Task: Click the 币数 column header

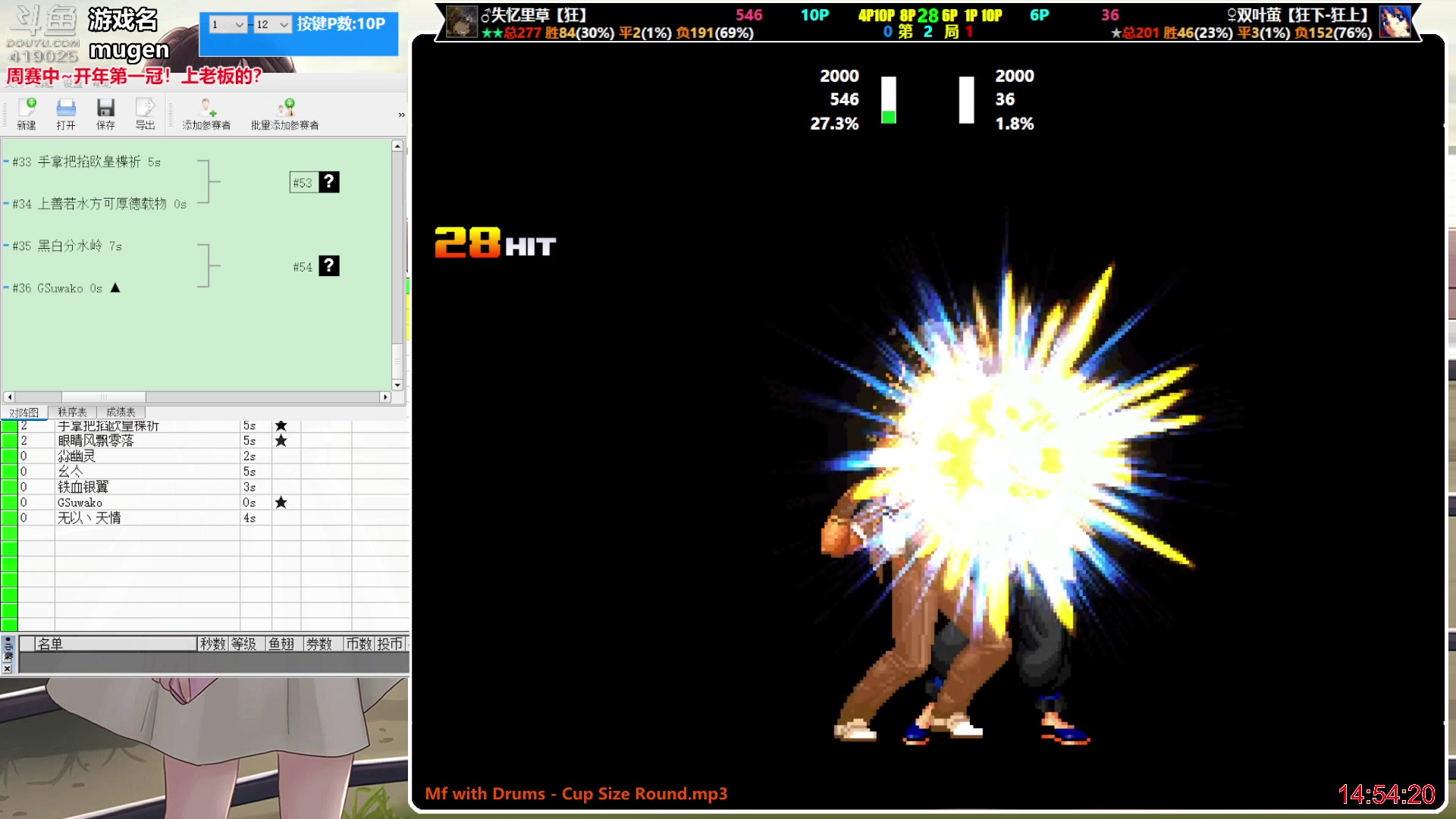Action: (359, 644)
